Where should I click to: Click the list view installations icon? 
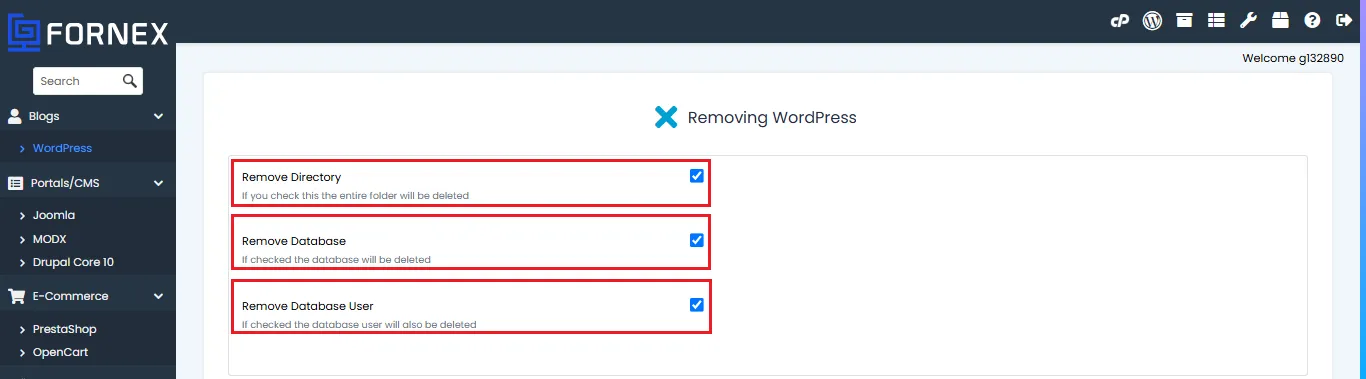click(x=1216, y=20)
